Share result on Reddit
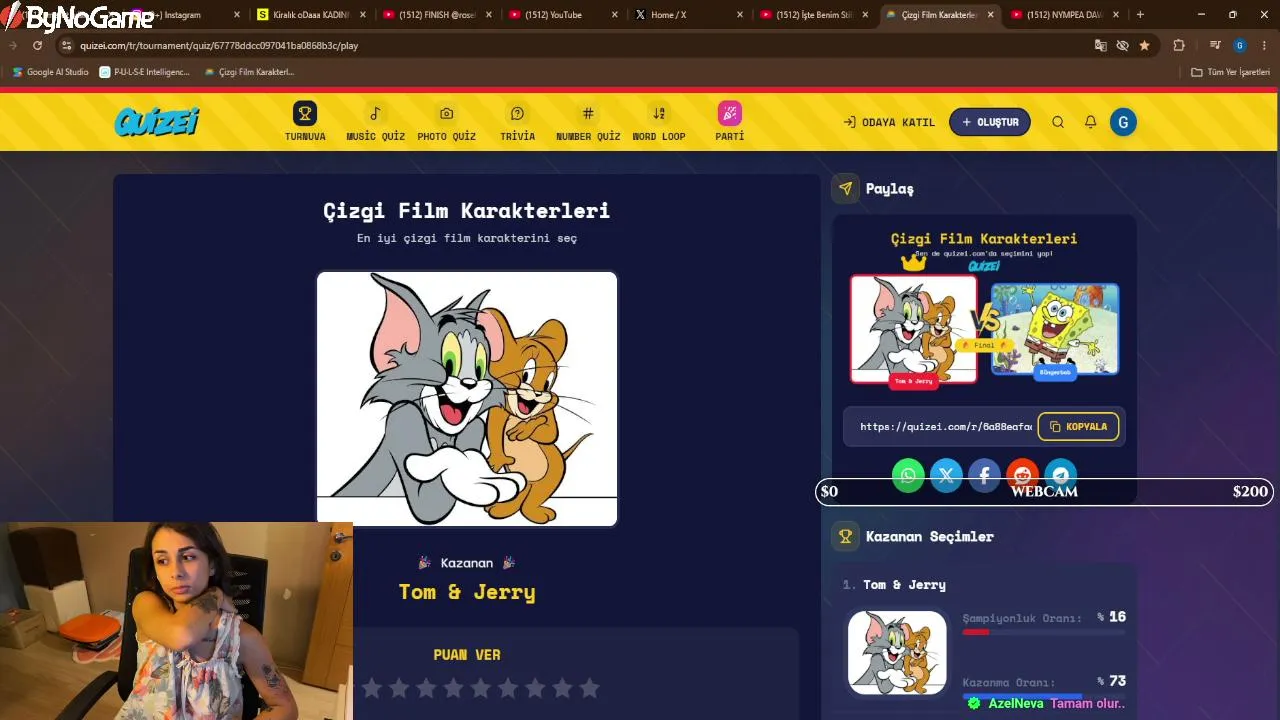This screenshot has width=1280, height=720. pos(1022,475)
